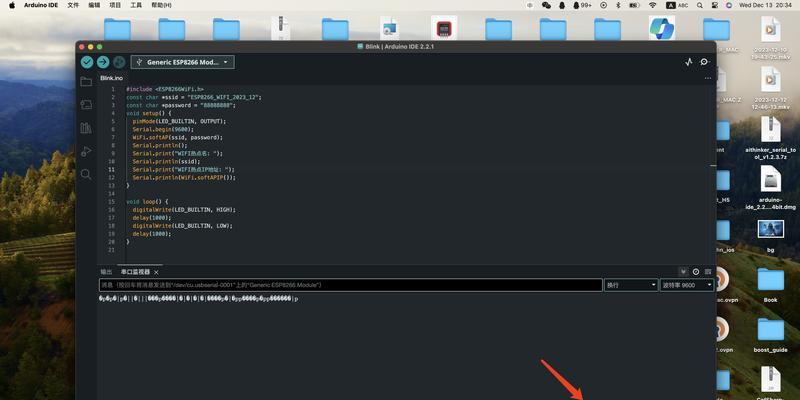Open the 换行 line ending dropdown
Screen dimensions: 800x400
point(631,285)
